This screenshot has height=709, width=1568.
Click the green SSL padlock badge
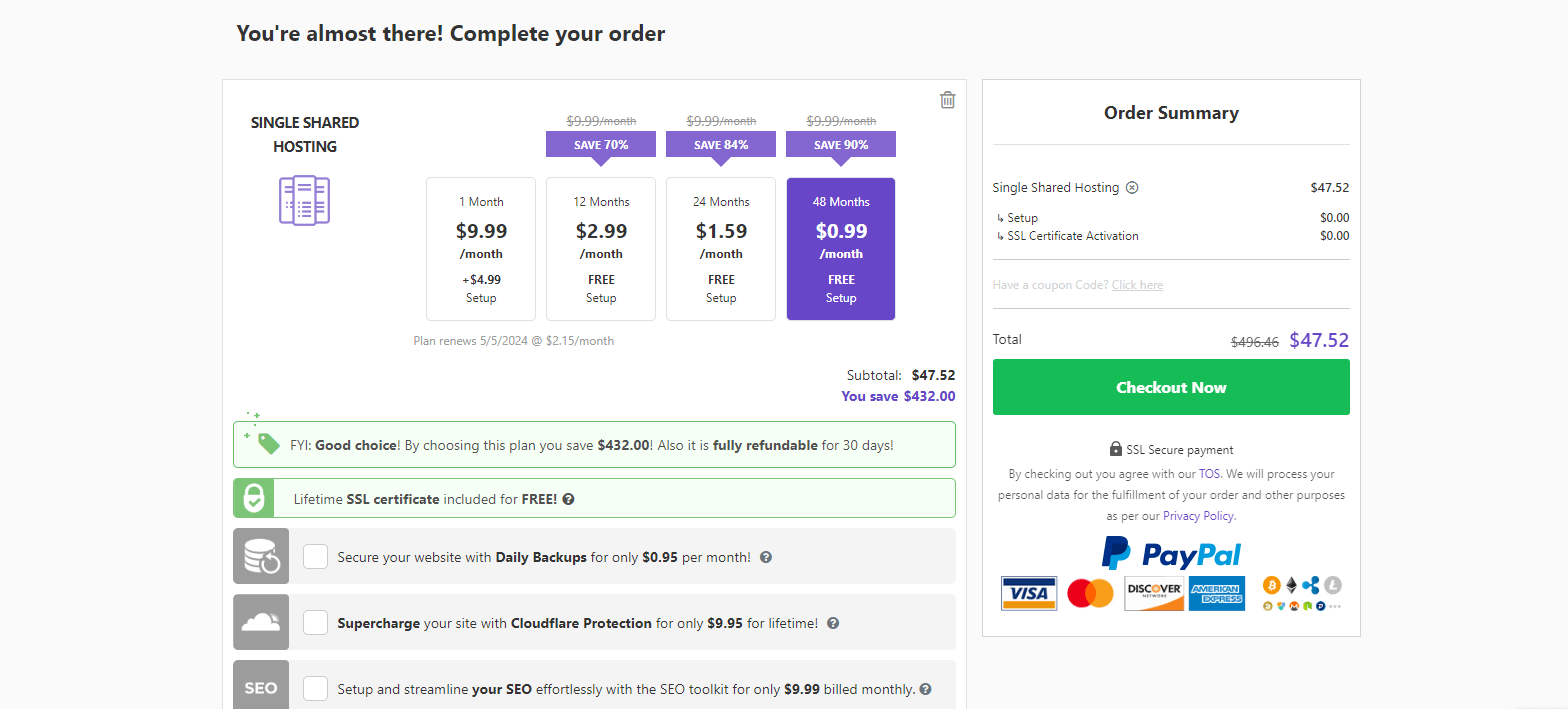pos(255,498)
